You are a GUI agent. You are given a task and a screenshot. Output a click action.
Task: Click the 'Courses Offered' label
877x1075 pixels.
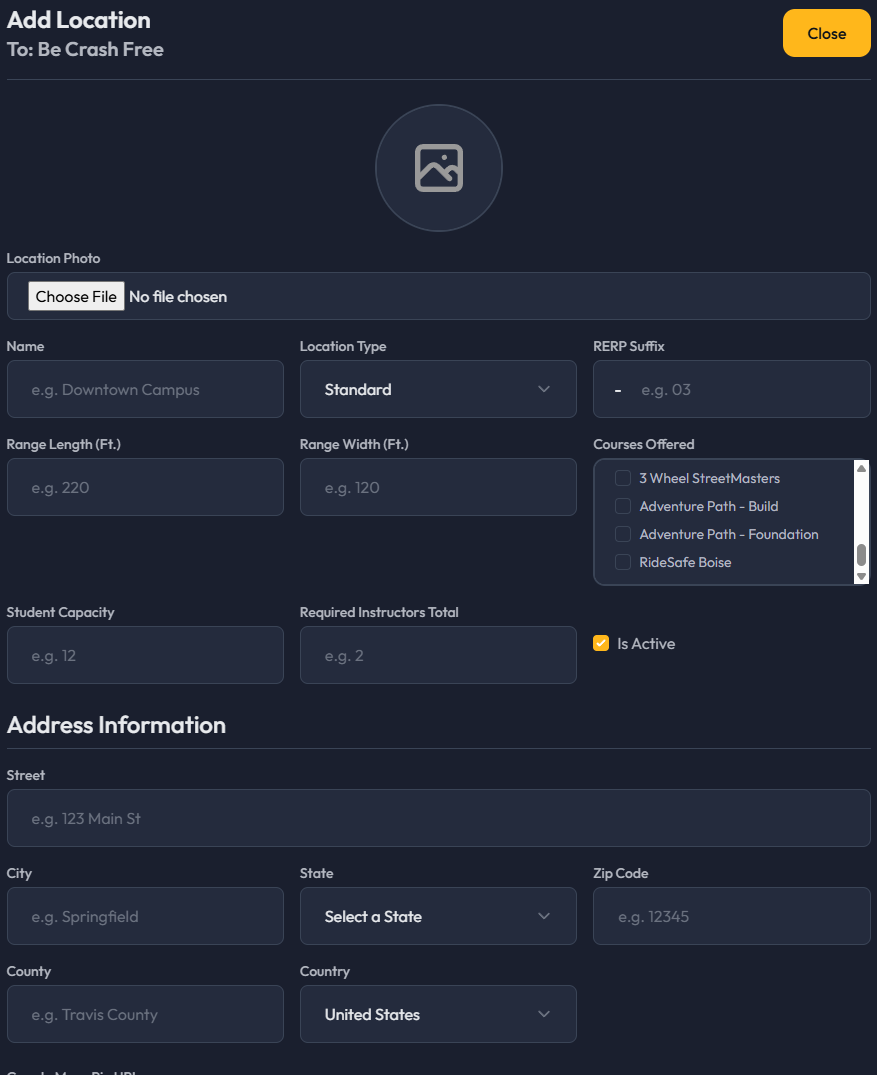pyautogui.click(x=644, y=444)
